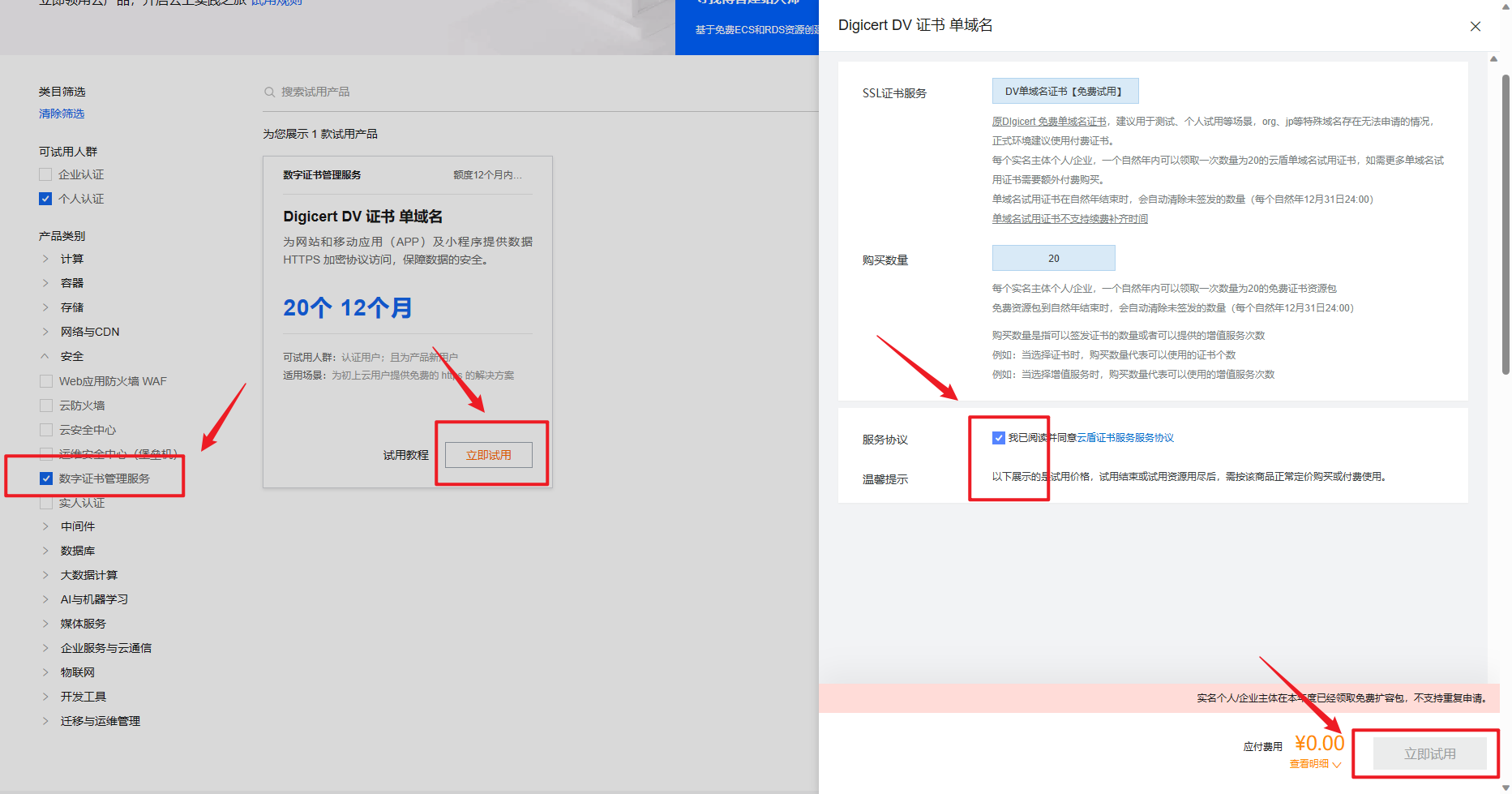Toggle the service agreement checkbox
1512x794 pixels.
[999, 438]
